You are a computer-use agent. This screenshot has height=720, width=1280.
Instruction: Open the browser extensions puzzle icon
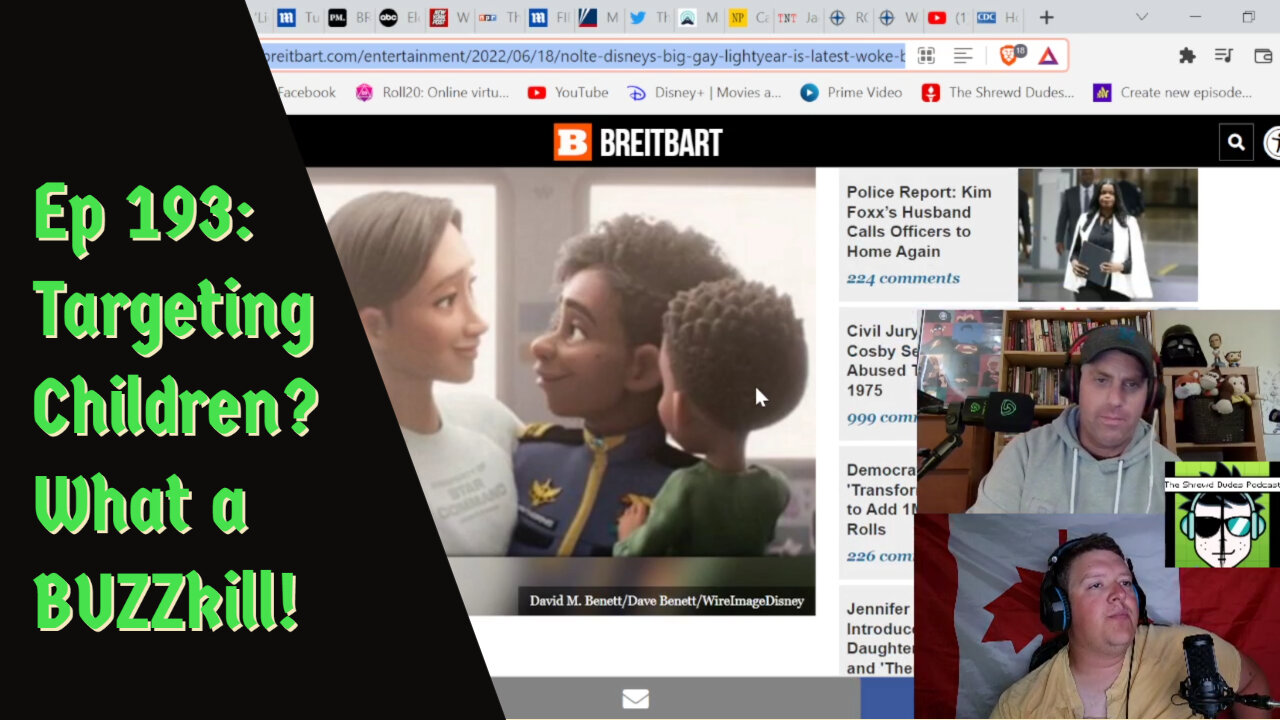pos(1187,56)
